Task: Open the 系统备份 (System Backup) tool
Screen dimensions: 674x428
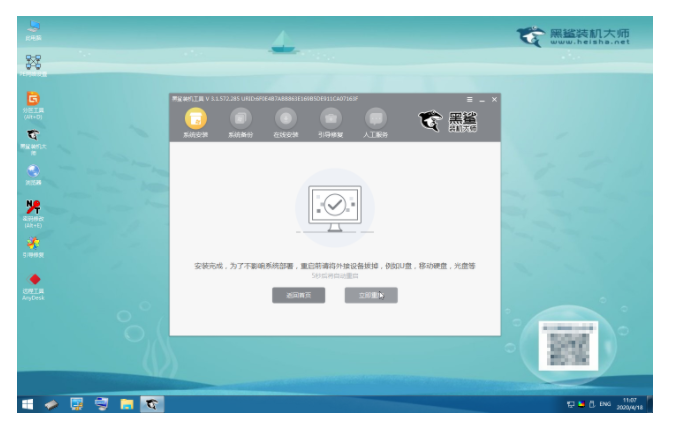Action: pyautogui.click(x=241, y=119)
